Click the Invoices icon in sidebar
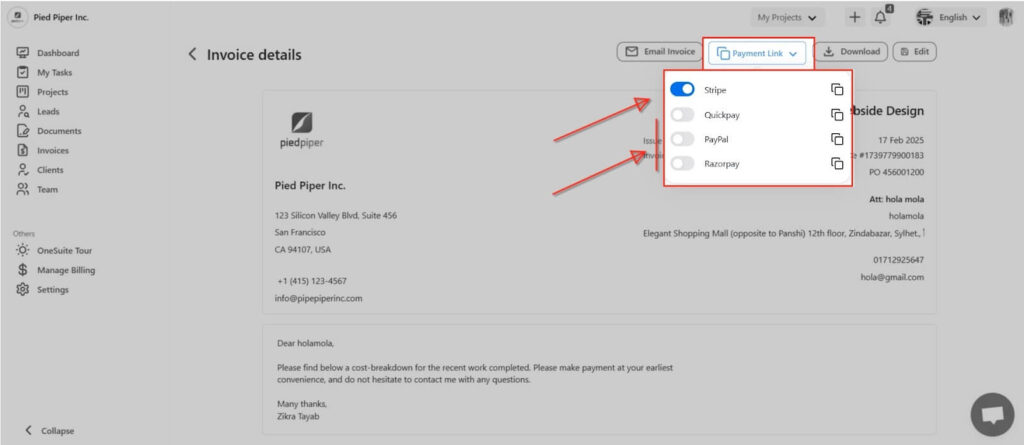 point(23,150)
